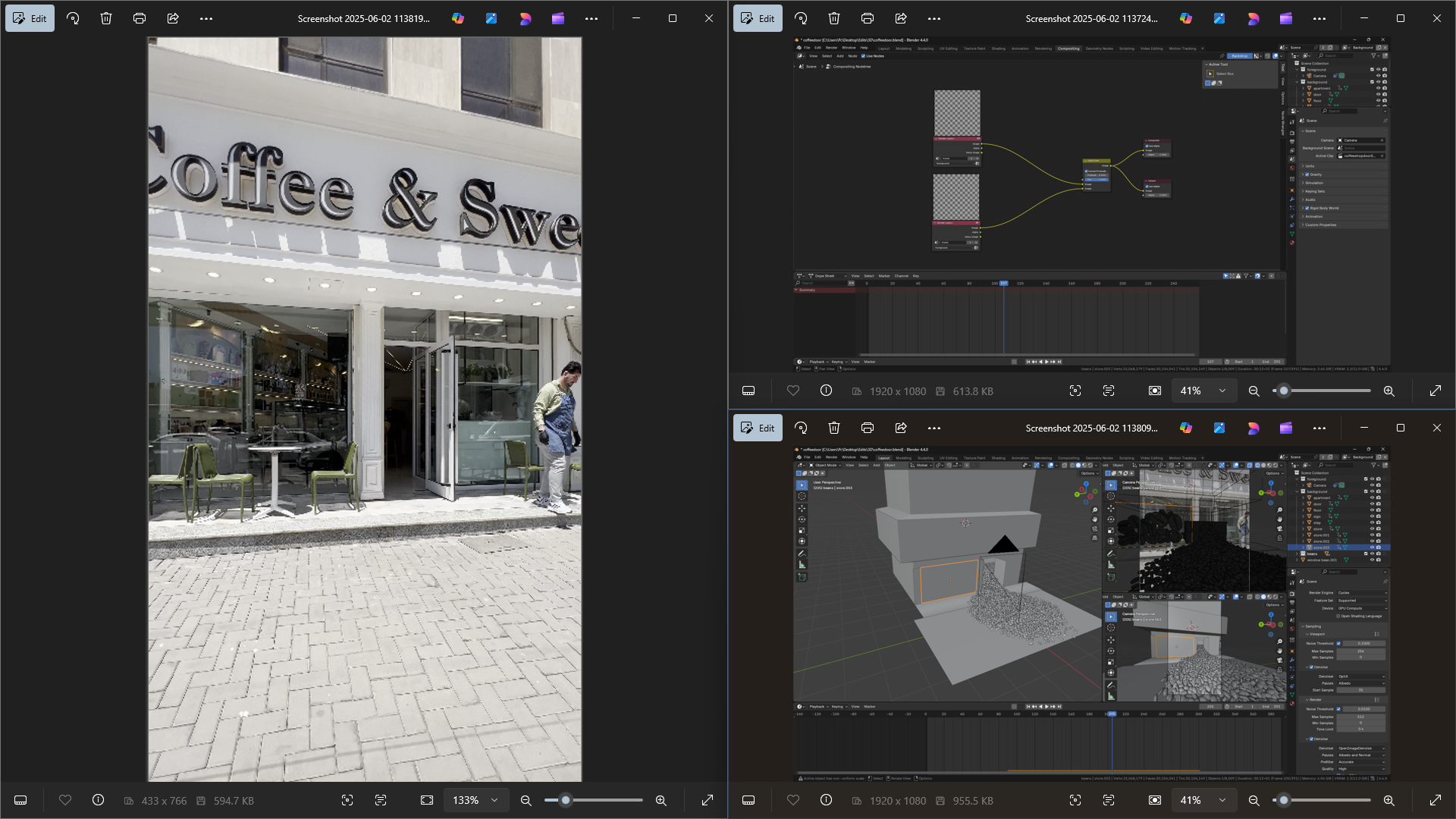Viewport: 1456px width, 819px height.
Task: Toggle favorite heart in the 113809 window
Action: 793,800
